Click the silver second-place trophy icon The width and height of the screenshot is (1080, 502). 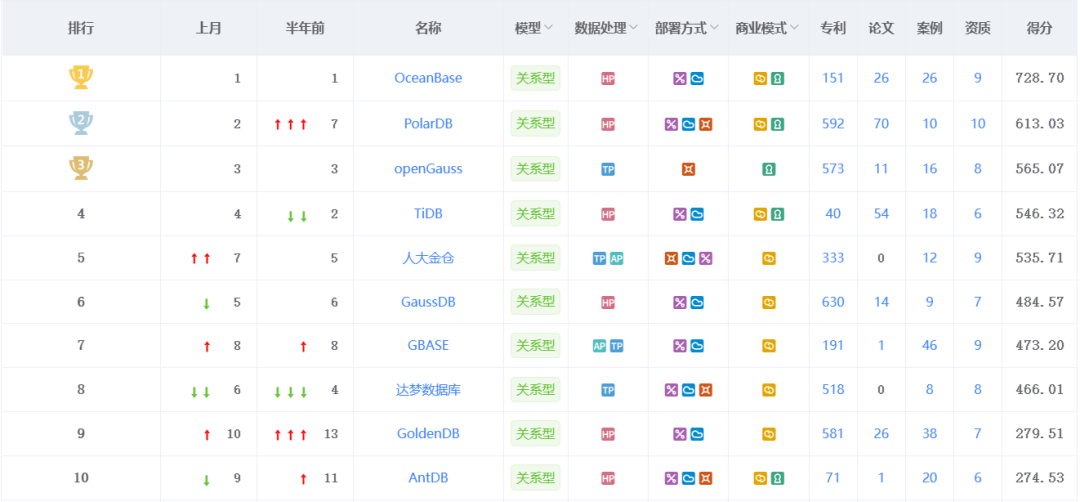[81, 123]
